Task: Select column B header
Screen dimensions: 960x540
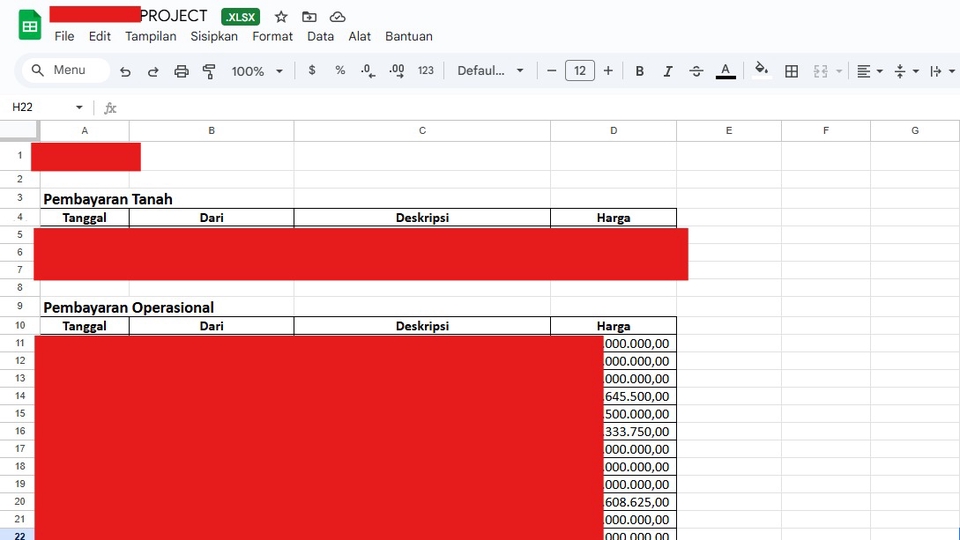Action: pyautogui.click(x=211, y=130)
